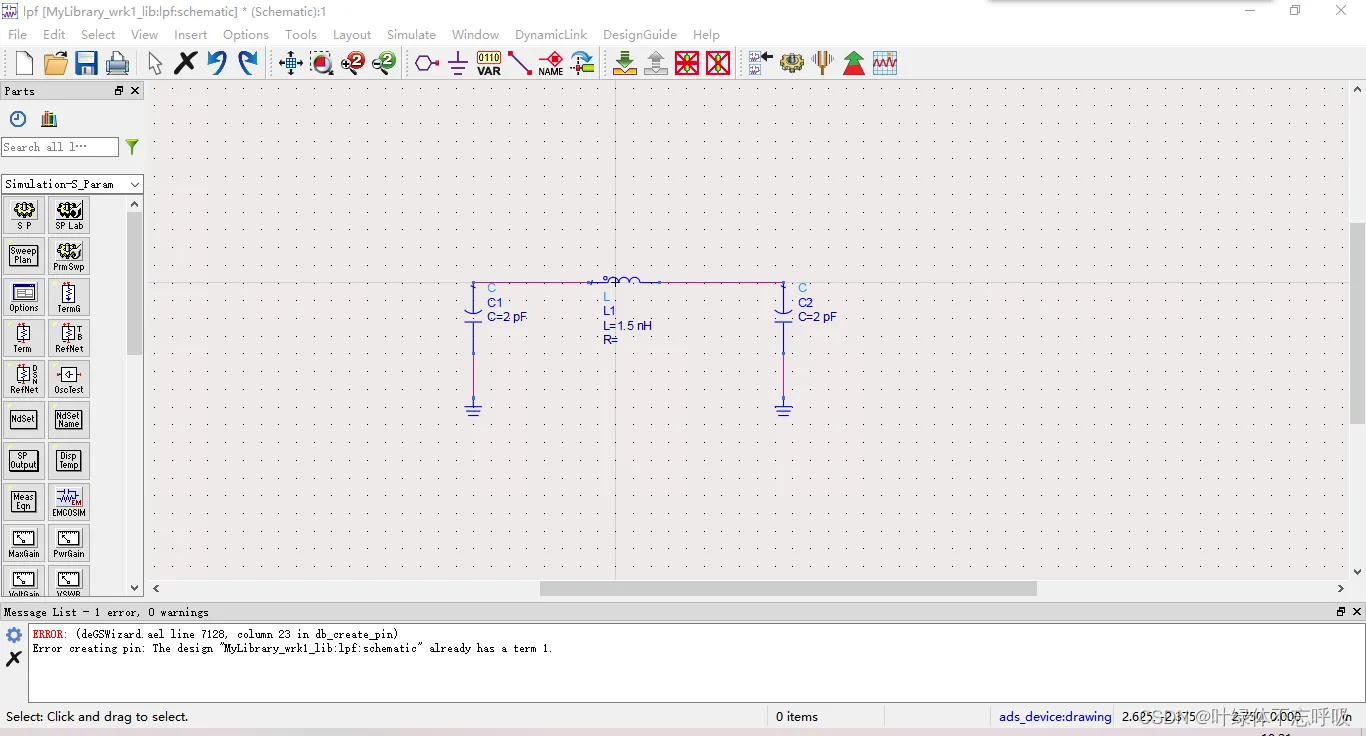This screenshot has height=736, width=1366.
Task: Open the tuning fork tune parameters tool
Action: 823,63
